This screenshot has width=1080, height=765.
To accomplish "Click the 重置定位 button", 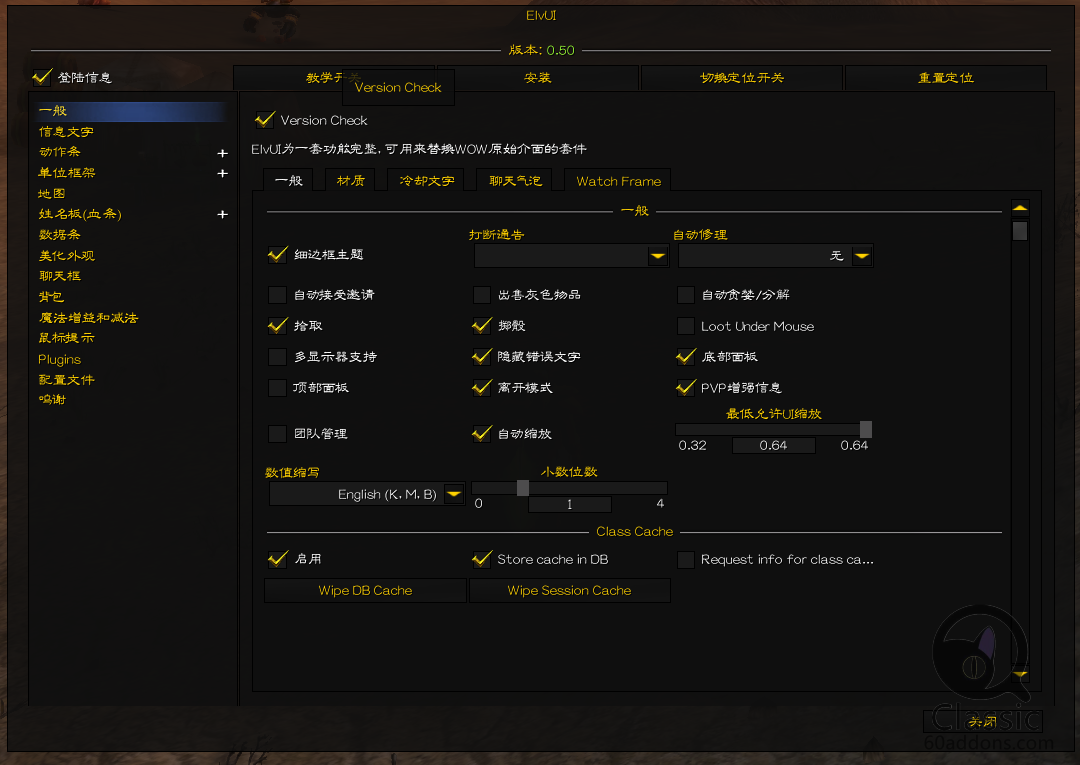I will point(946,78).
